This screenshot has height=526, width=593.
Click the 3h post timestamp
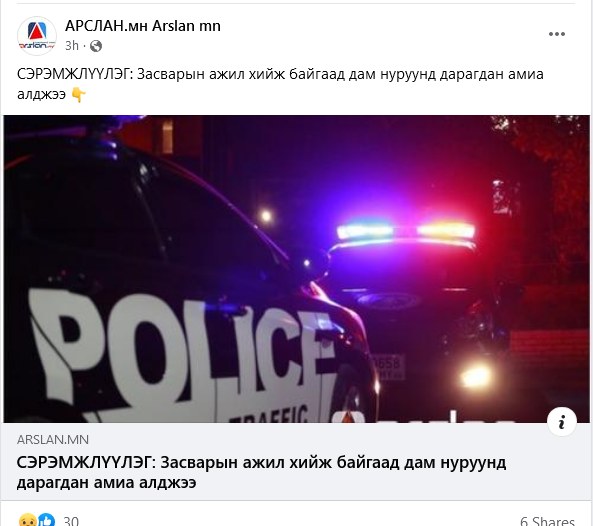71,46
